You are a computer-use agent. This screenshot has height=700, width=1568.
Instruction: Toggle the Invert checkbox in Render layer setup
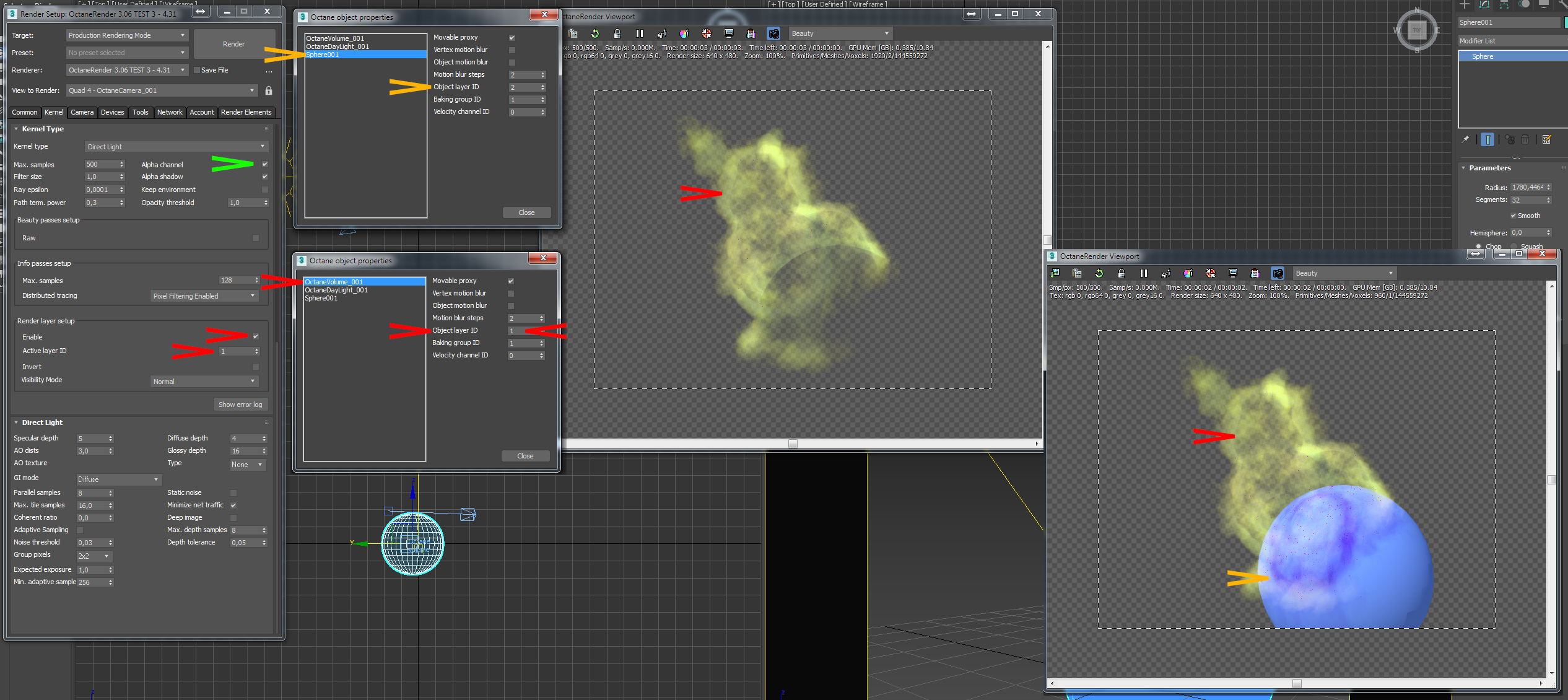pos(256,367)
